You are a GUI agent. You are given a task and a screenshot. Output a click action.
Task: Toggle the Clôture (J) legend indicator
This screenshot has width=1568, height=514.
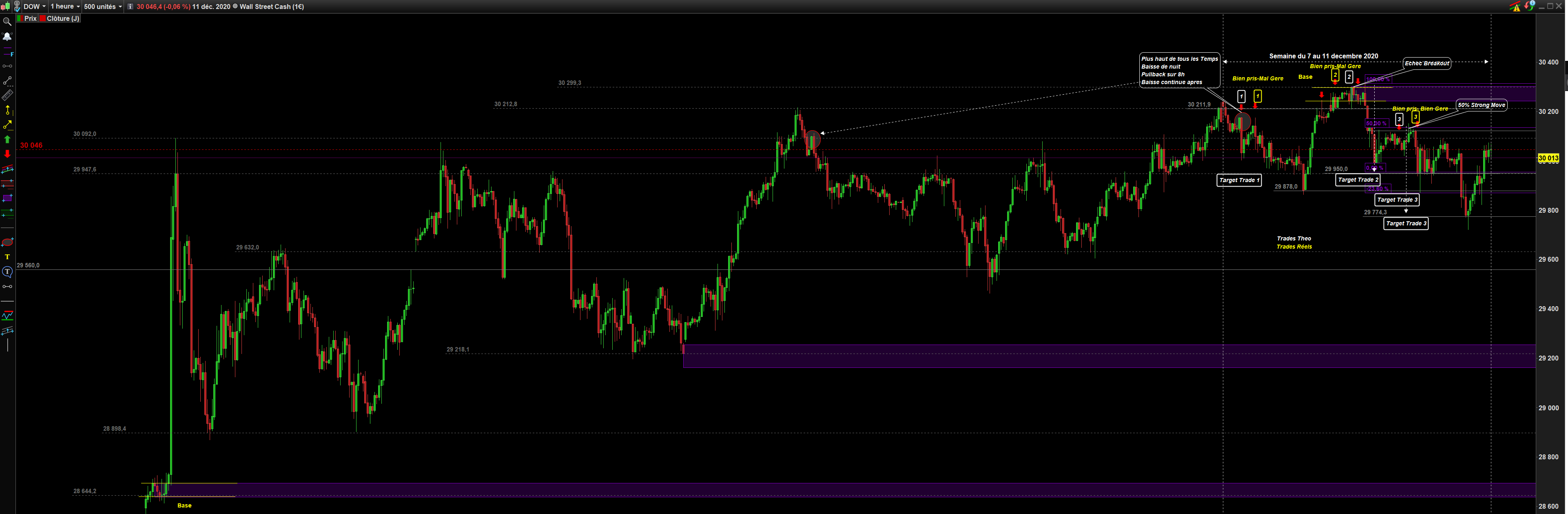pyautogui.click(x=59, y=18)
